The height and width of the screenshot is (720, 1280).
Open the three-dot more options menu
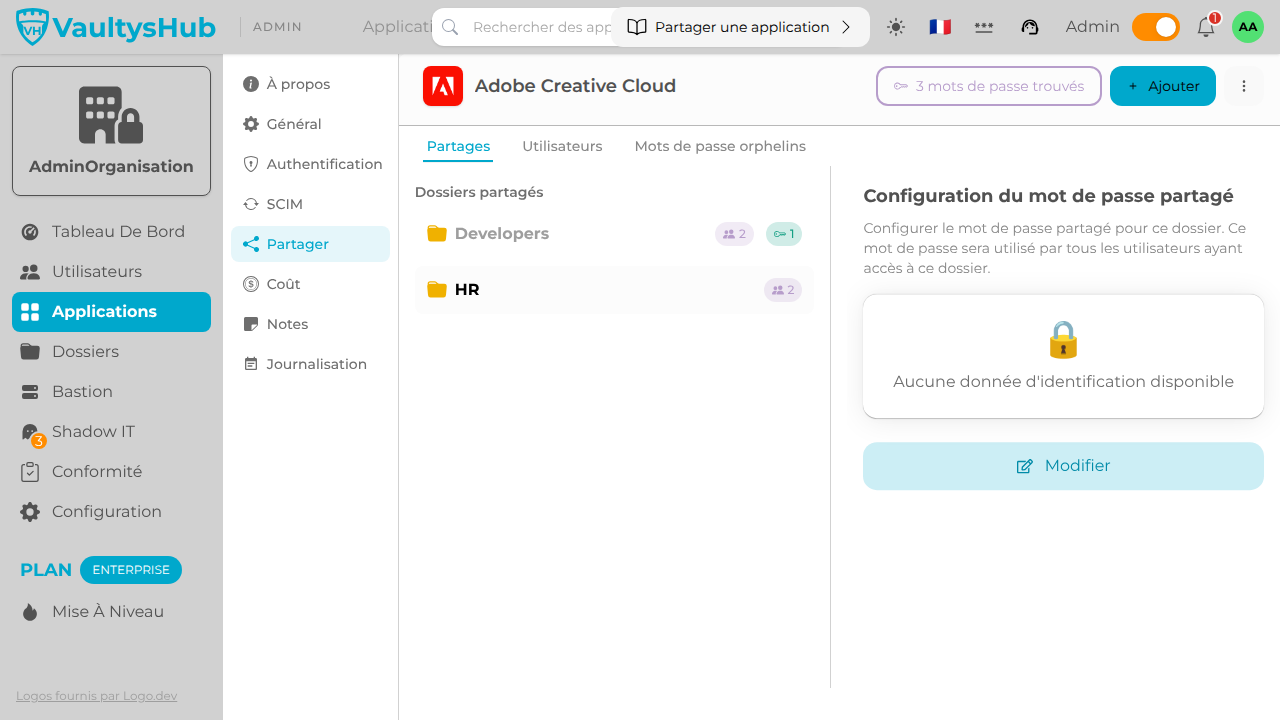[x=1244, y=86]
